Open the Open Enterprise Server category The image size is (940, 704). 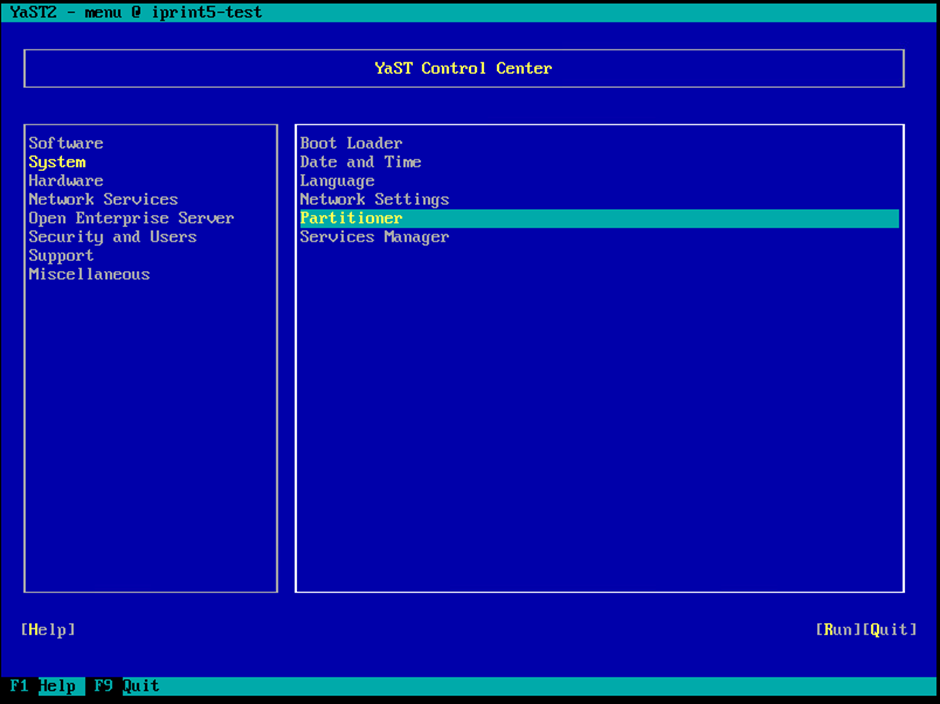[x=131, y=218]
